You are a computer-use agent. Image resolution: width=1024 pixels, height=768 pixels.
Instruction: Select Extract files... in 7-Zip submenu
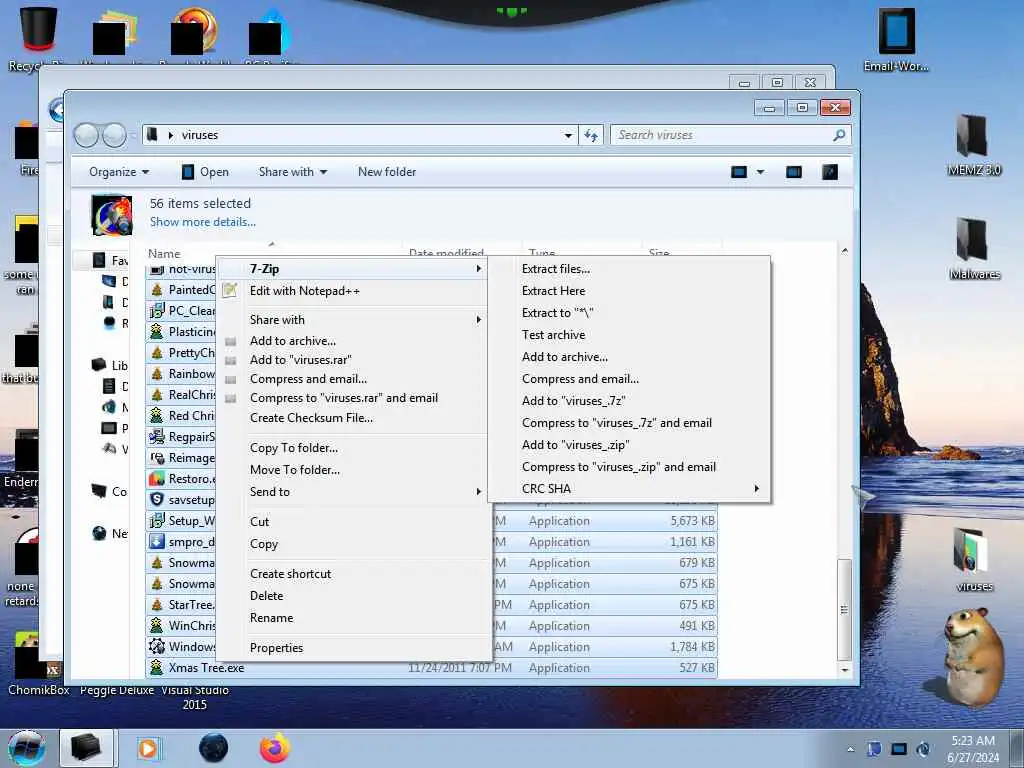556,268
